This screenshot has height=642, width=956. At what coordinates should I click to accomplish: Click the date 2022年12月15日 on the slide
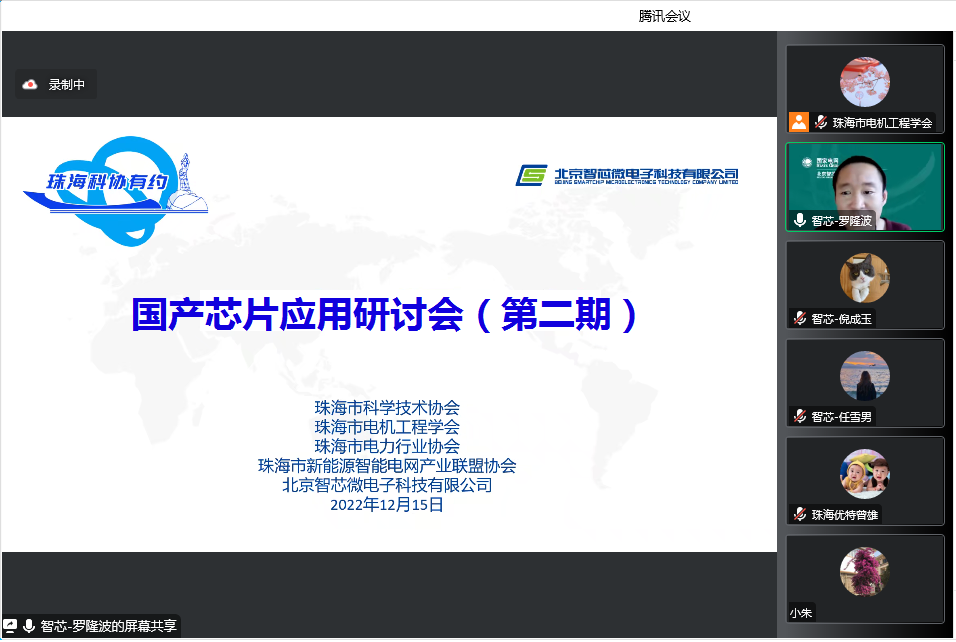[x=387, y=505]
